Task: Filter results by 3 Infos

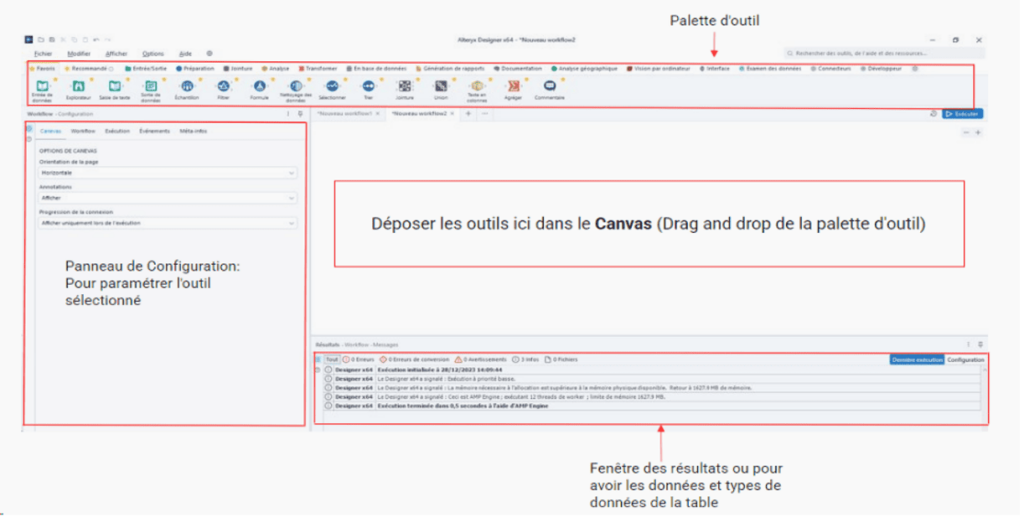Action: pyautogui.click(x=526, y=360)
